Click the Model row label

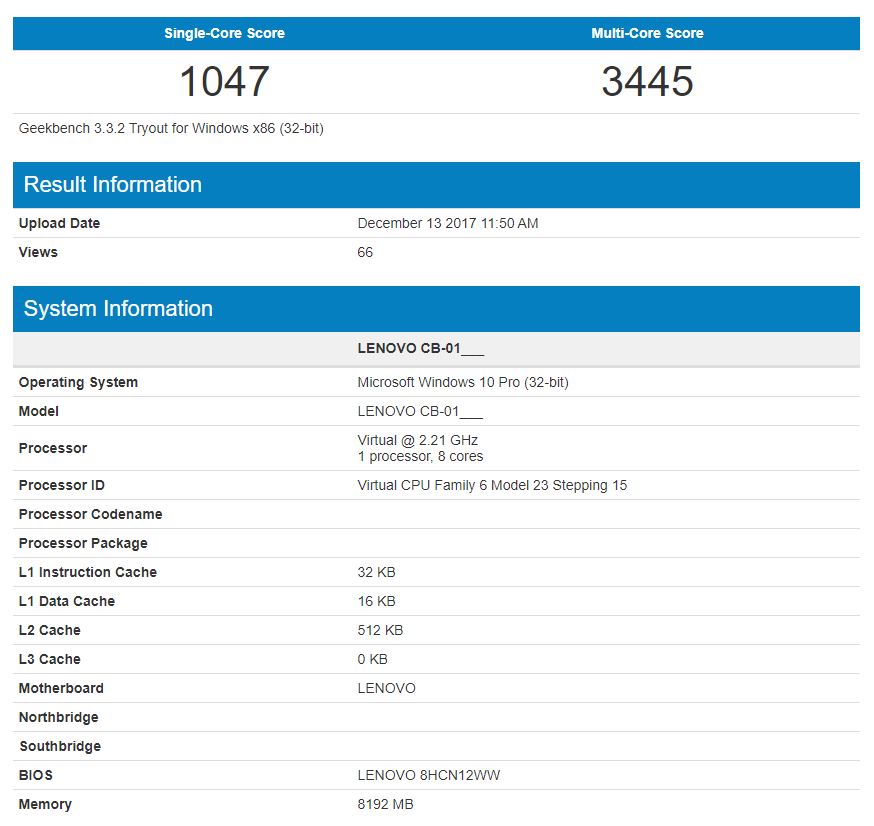(38, 411)
